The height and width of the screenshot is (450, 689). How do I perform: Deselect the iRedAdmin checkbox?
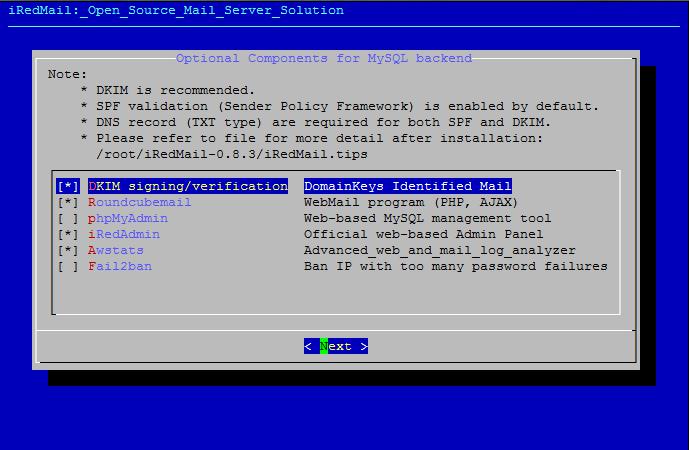[68, 234]
